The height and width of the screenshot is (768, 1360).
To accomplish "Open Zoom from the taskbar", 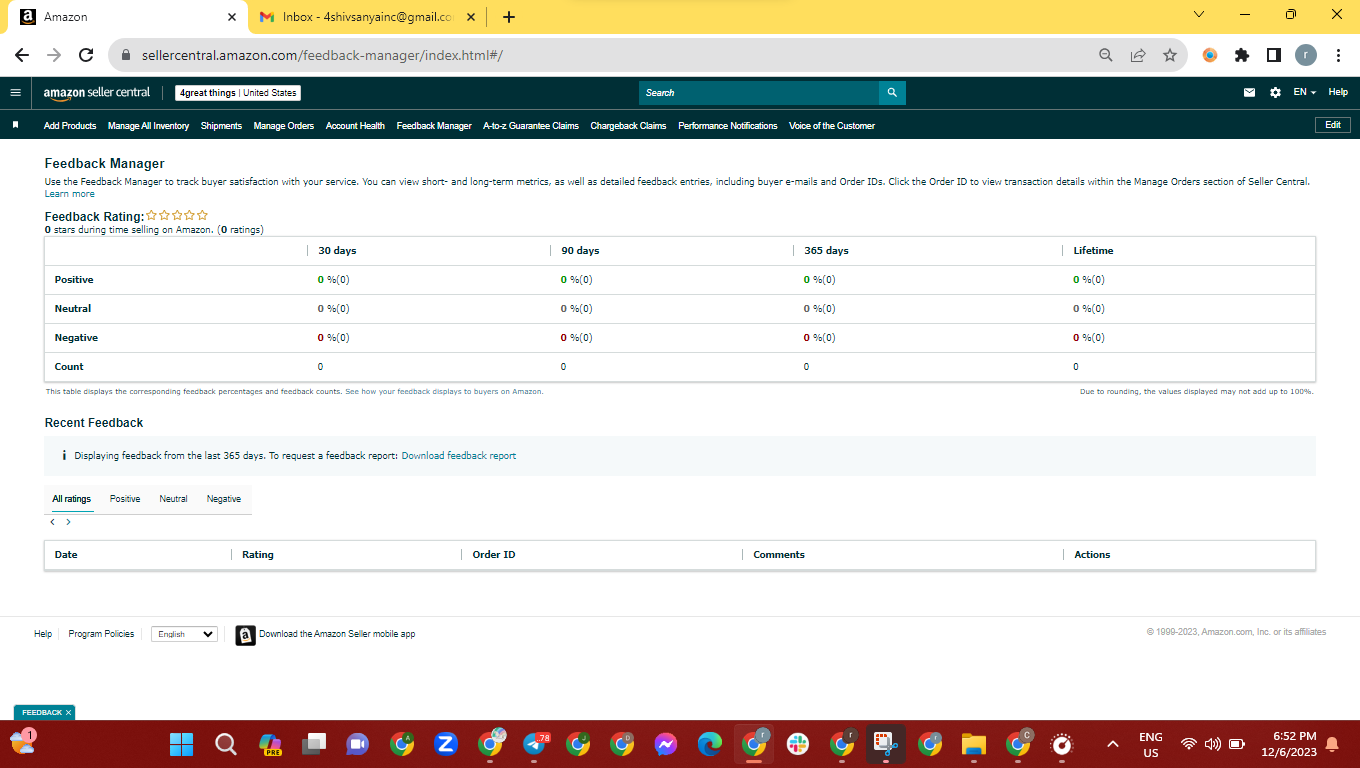I will (446, 744).
